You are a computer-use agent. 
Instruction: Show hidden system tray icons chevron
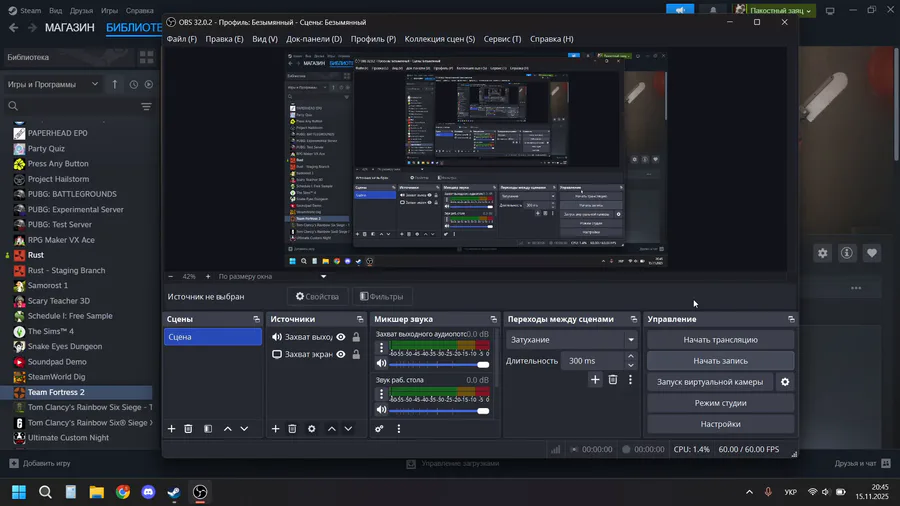coord(749,492)
